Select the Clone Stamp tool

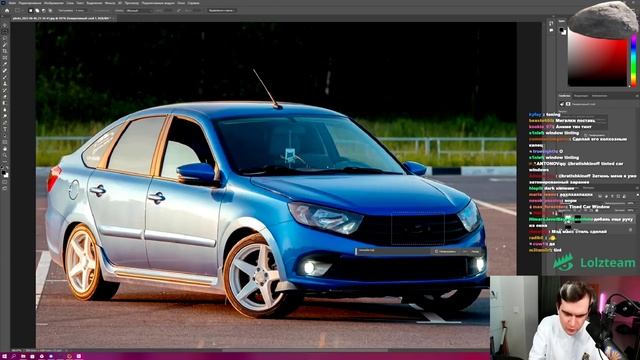coord(5,84)
